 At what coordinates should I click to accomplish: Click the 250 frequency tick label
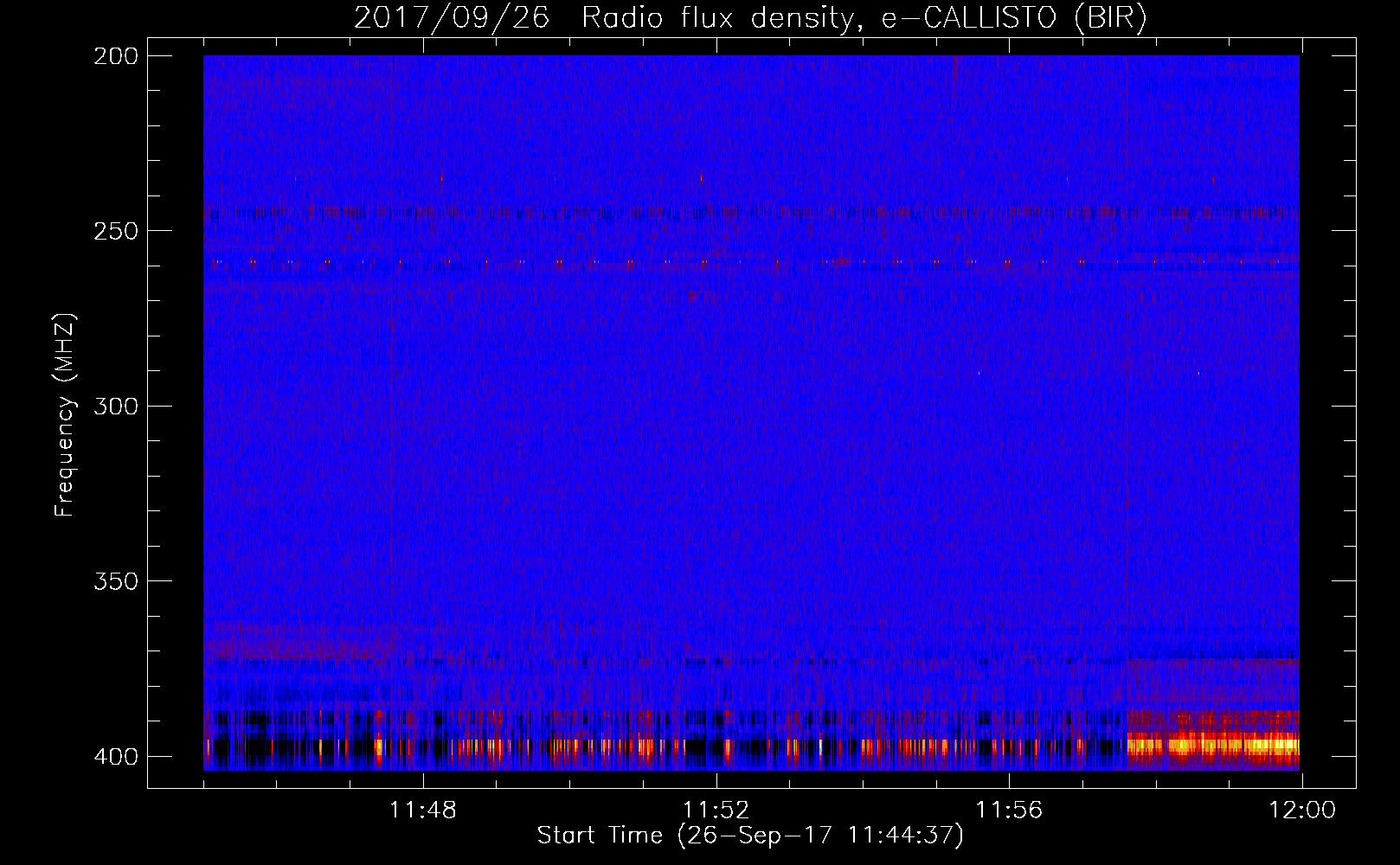click(x=115, y=231)
